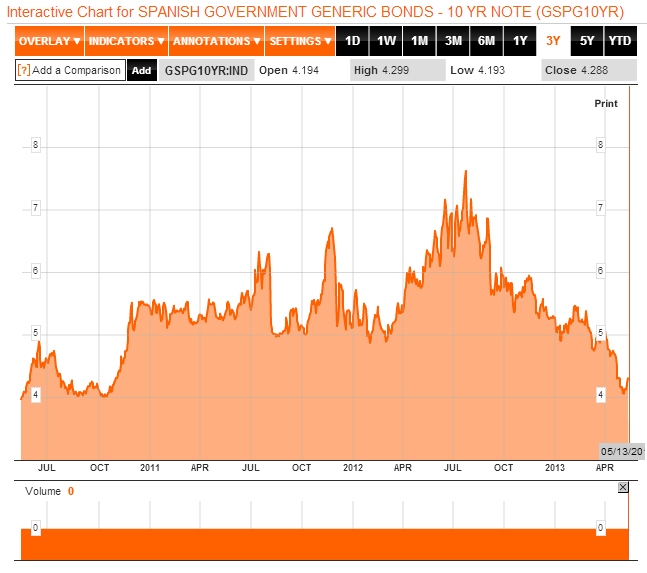
Task: Open the Overlay dropdown menu
Action: (x=49, y=41)
